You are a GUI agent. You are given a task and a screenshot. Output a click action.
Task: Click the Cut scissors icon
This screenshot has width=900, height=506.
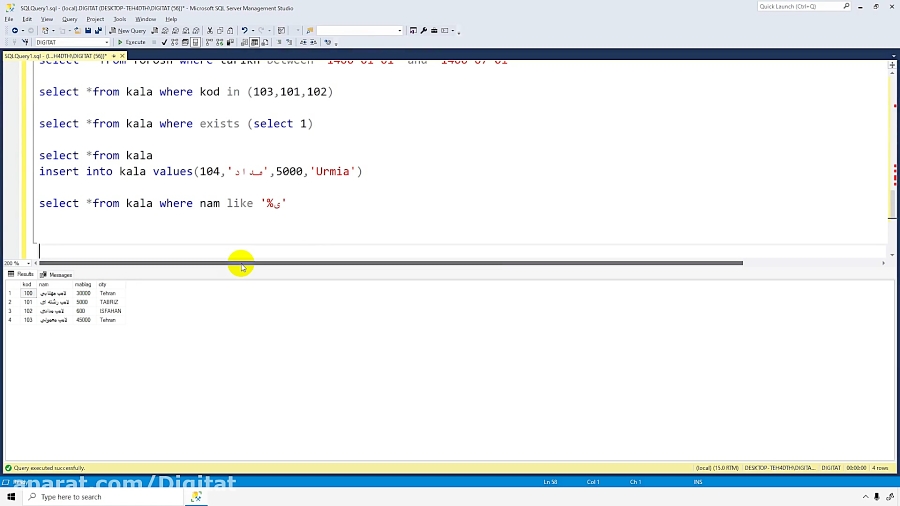pyautogui.click(x=210, y=30)
